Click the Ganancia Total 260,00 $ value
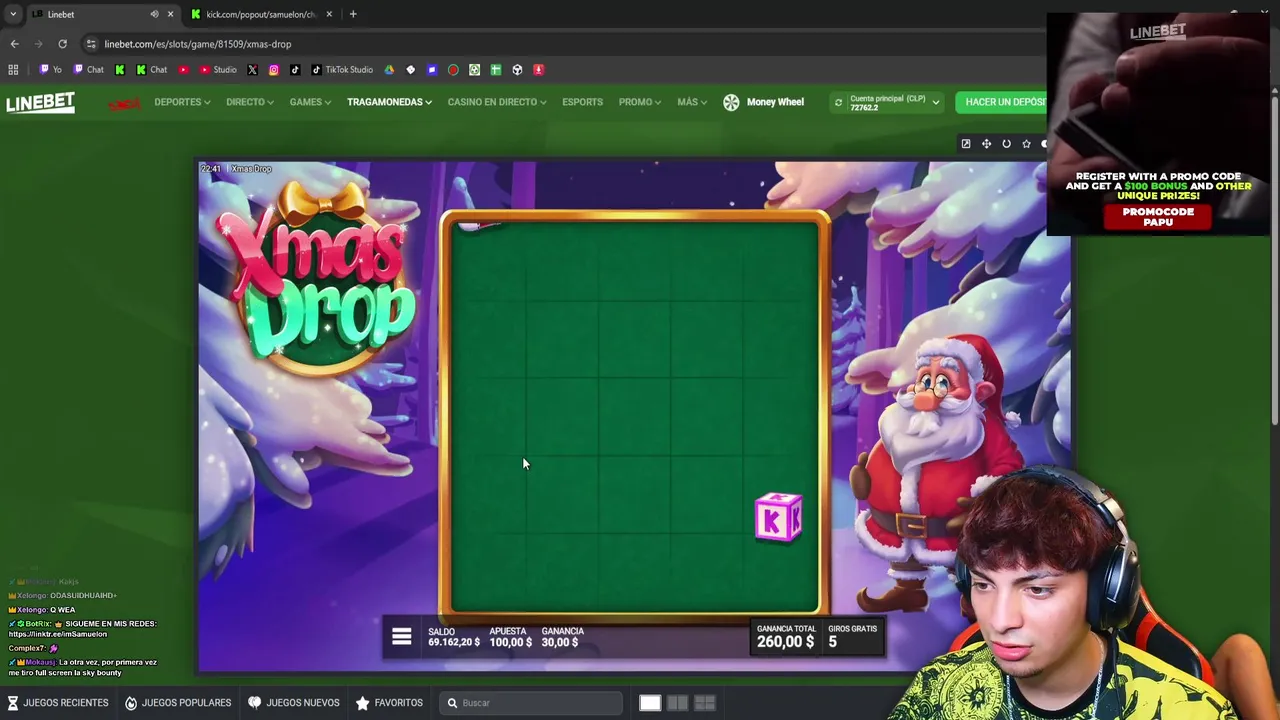 (x=785, y=642)
